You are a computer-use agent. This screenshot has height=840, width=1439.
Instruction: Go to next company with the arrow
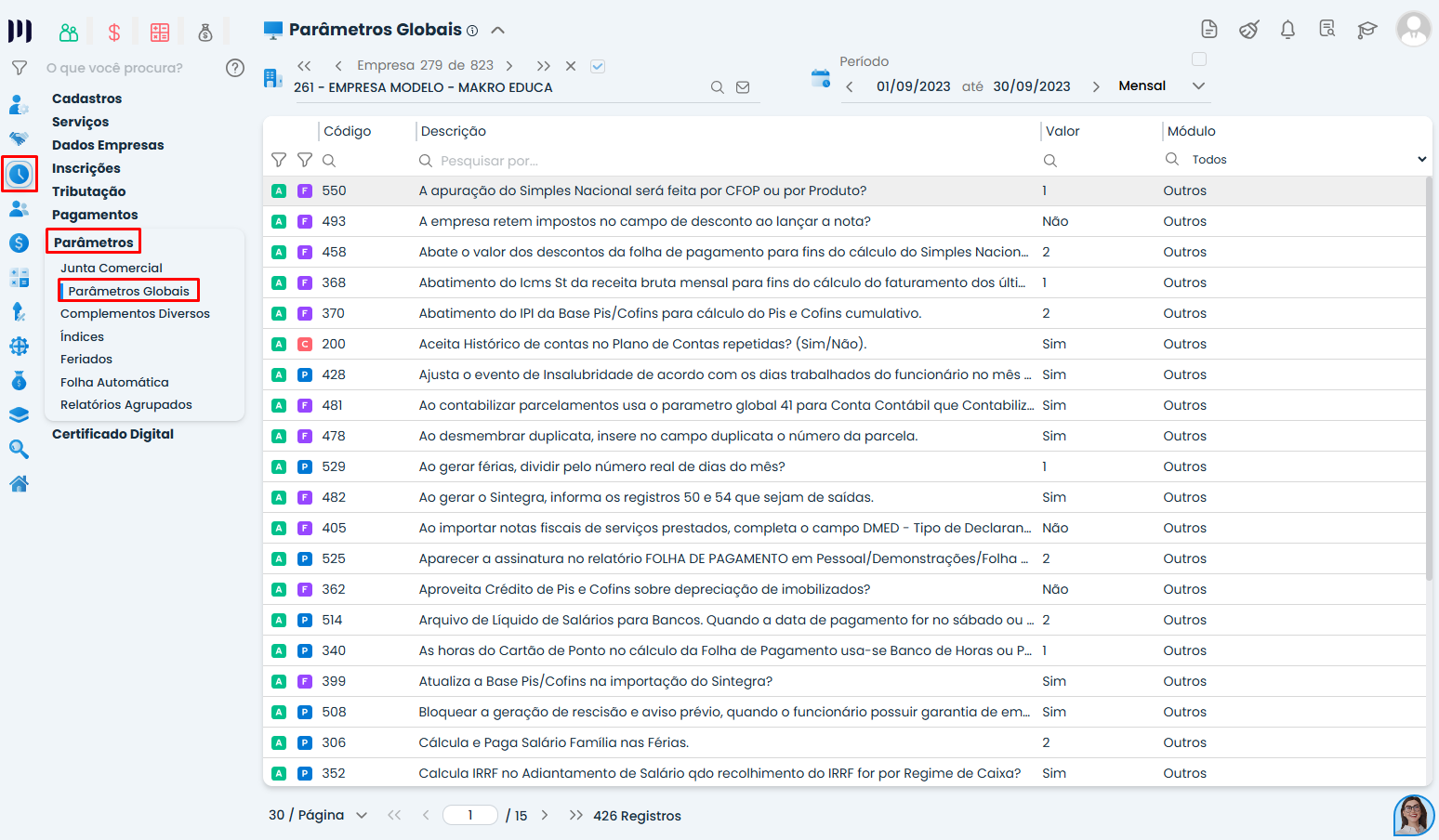[509, 66]
